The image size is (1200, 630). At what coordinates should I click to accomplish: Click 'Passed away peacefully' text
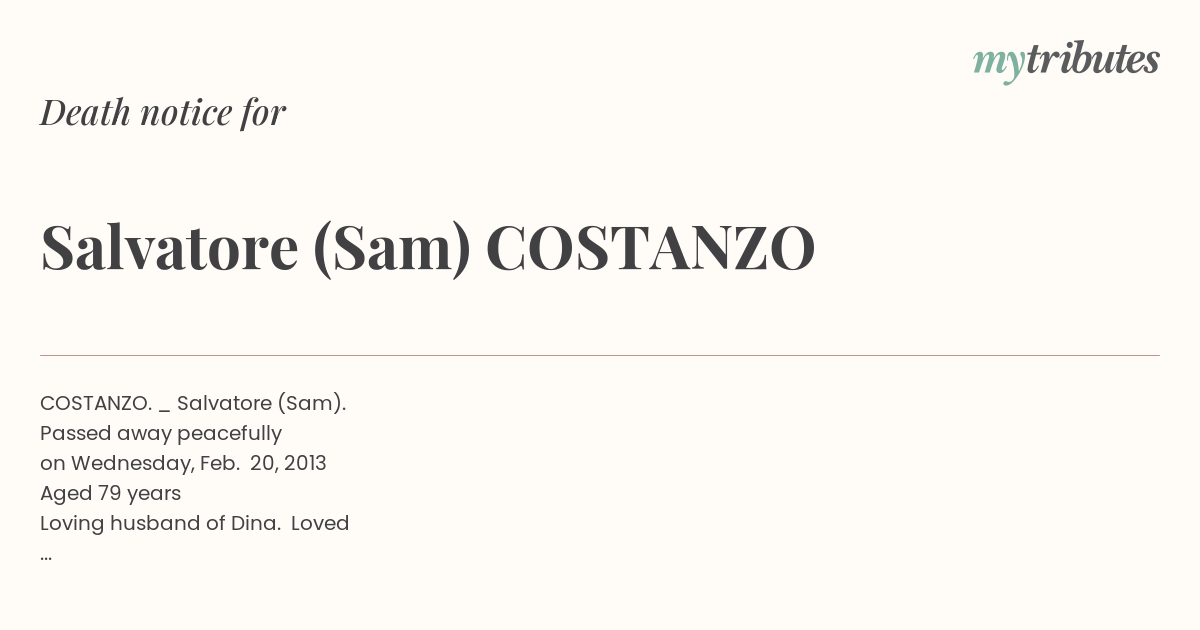[x=161, y=434]
